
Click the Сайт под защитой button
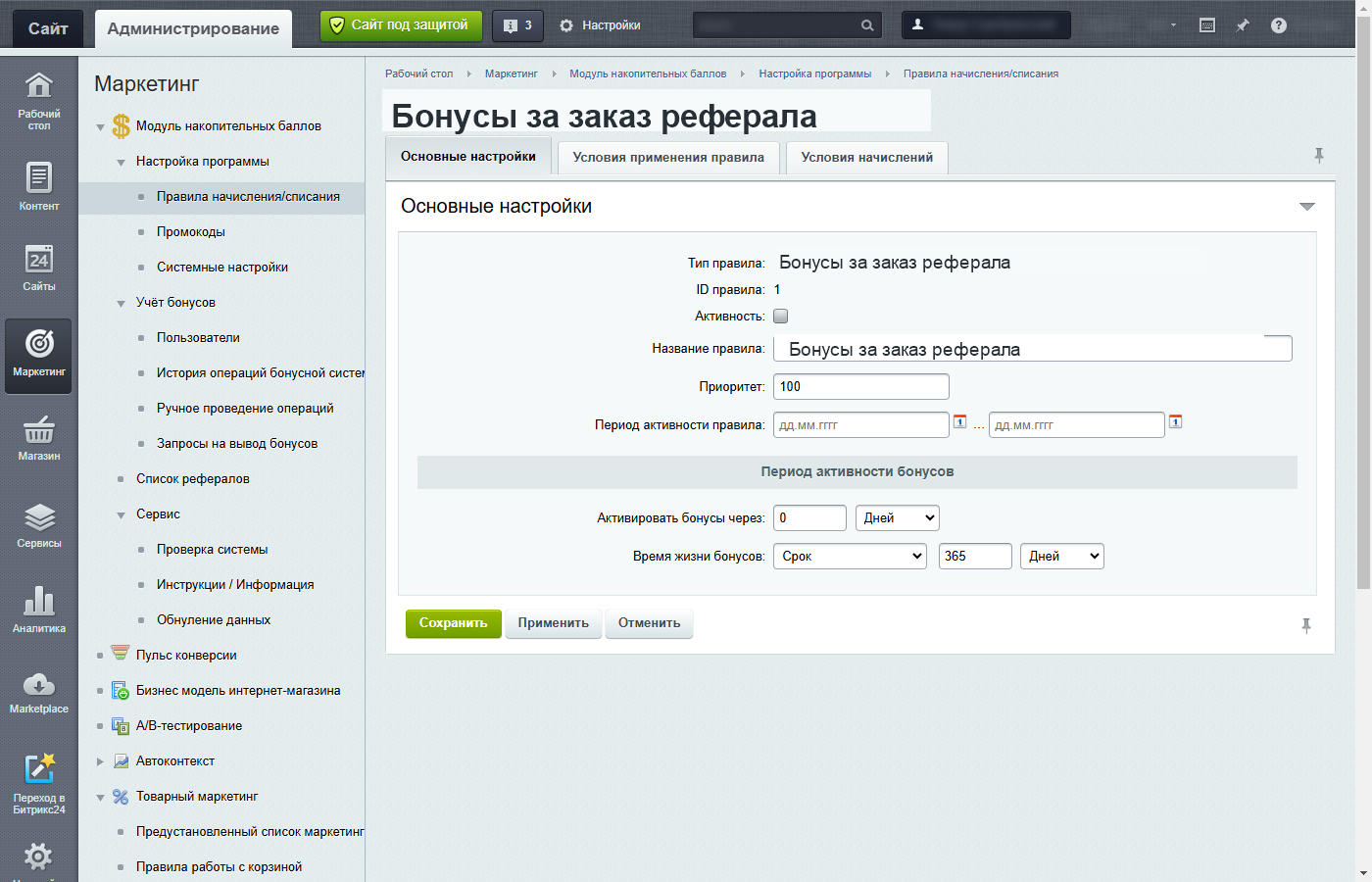401,25
